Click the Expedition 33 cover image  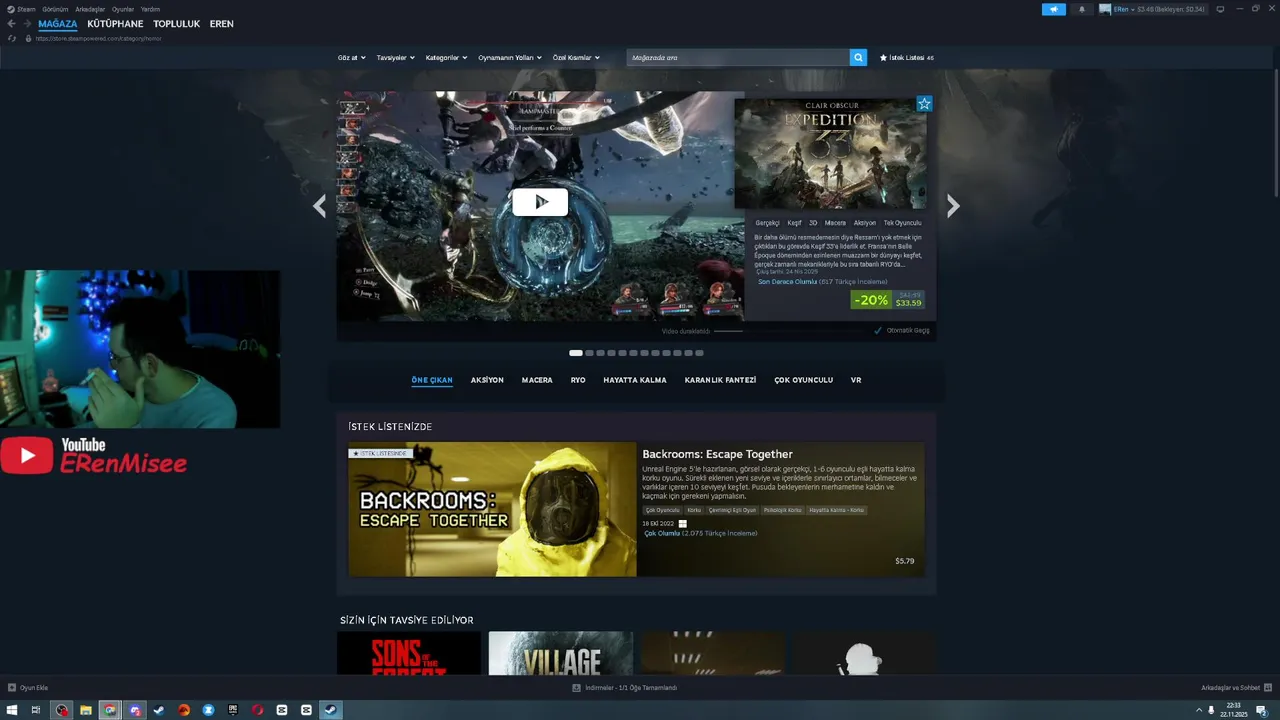click(830, 154)
